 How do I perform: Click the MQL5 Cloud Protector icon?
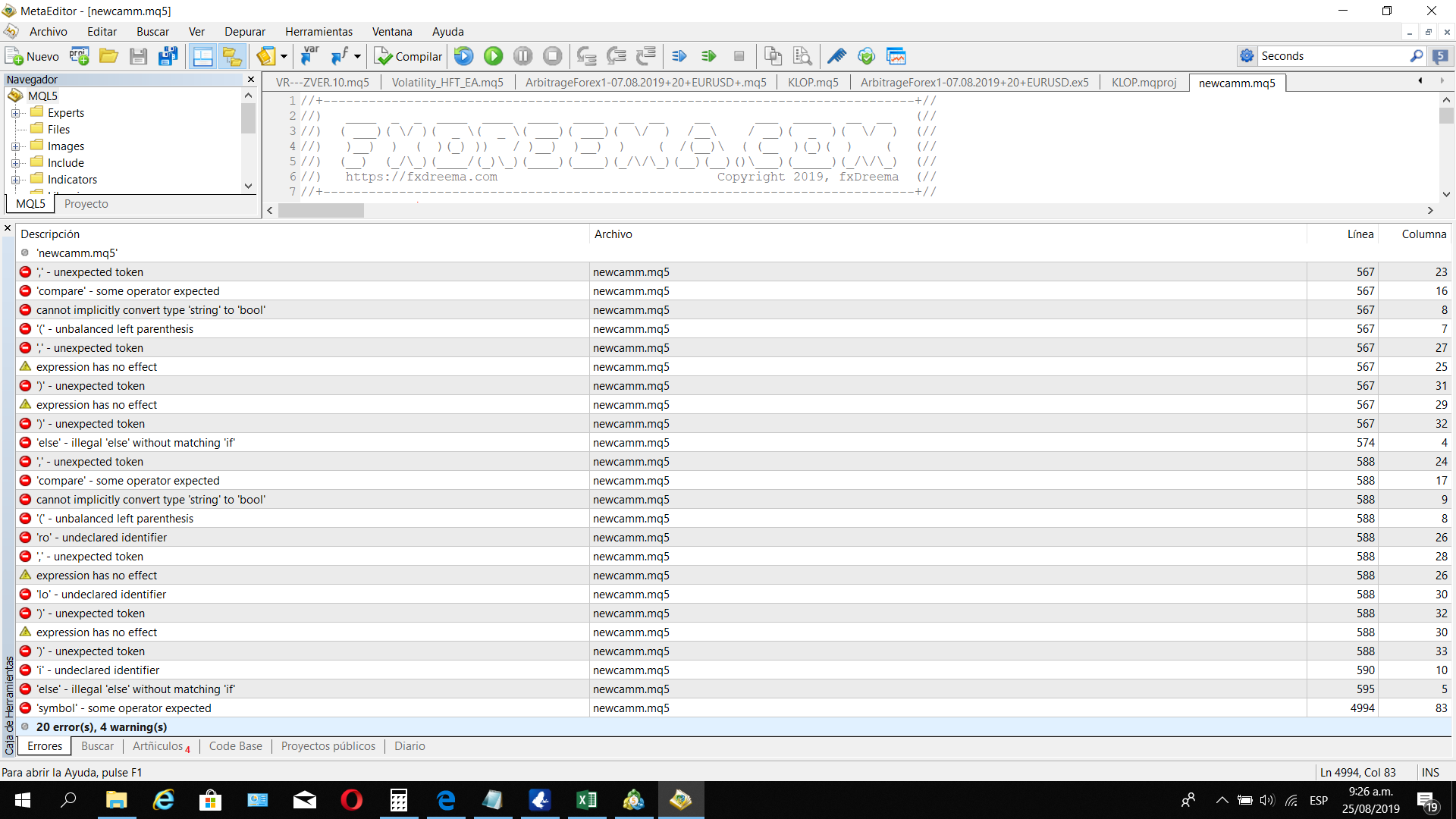click(x=866, y=56)
